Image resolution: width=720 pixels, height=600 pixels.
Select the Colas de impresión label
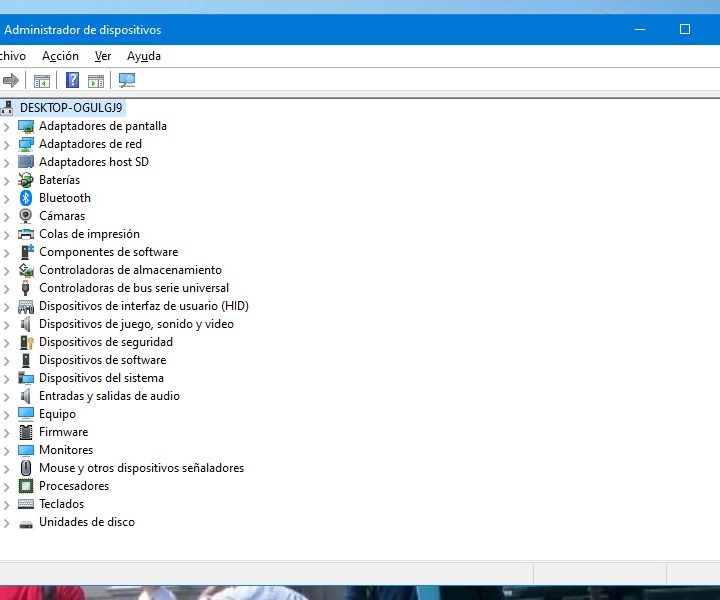pyautogui.click(x=89, y=234)
